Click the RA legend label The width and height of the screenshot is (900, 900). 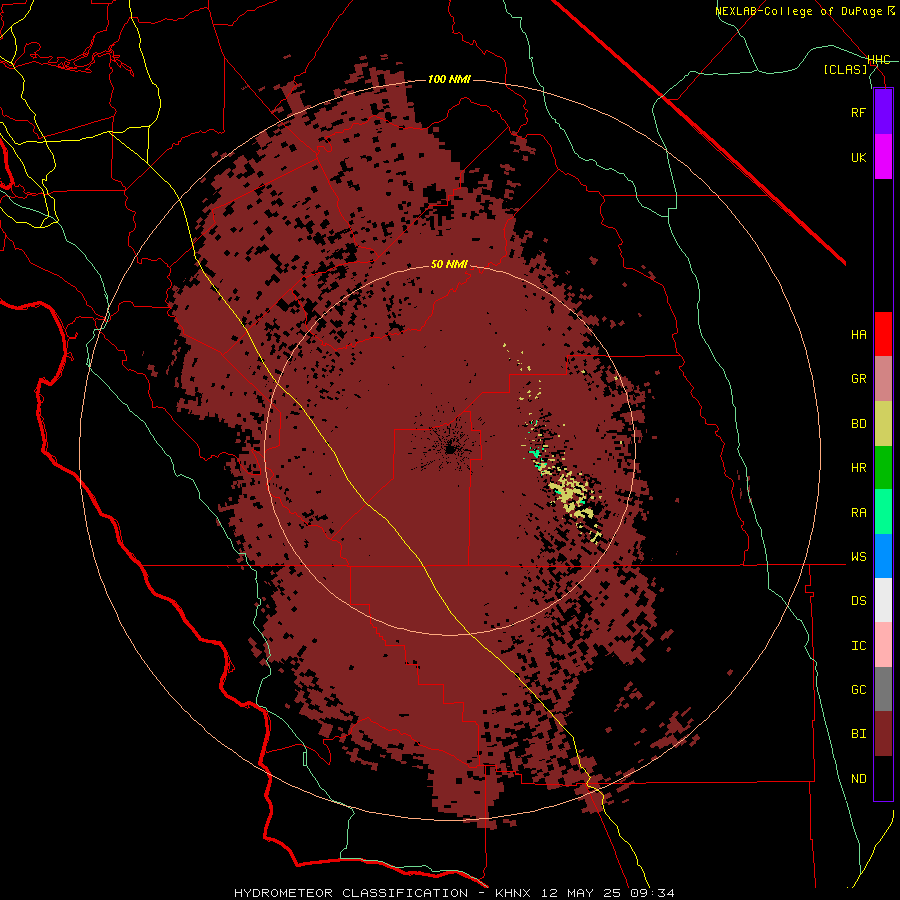click(858, 513)
